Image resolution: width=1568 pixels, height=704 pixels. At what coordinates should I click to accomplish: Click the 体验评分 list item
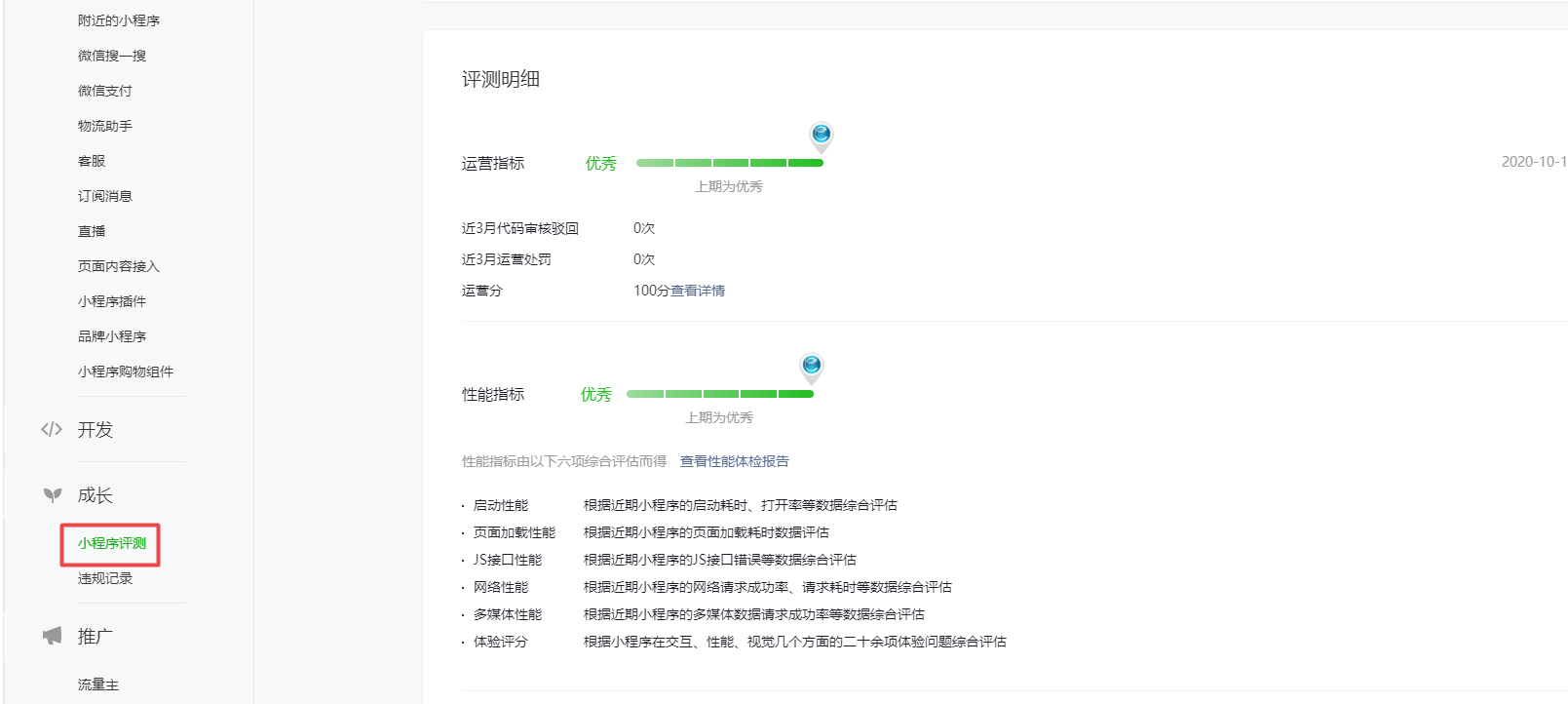click(x=501, y=642)
